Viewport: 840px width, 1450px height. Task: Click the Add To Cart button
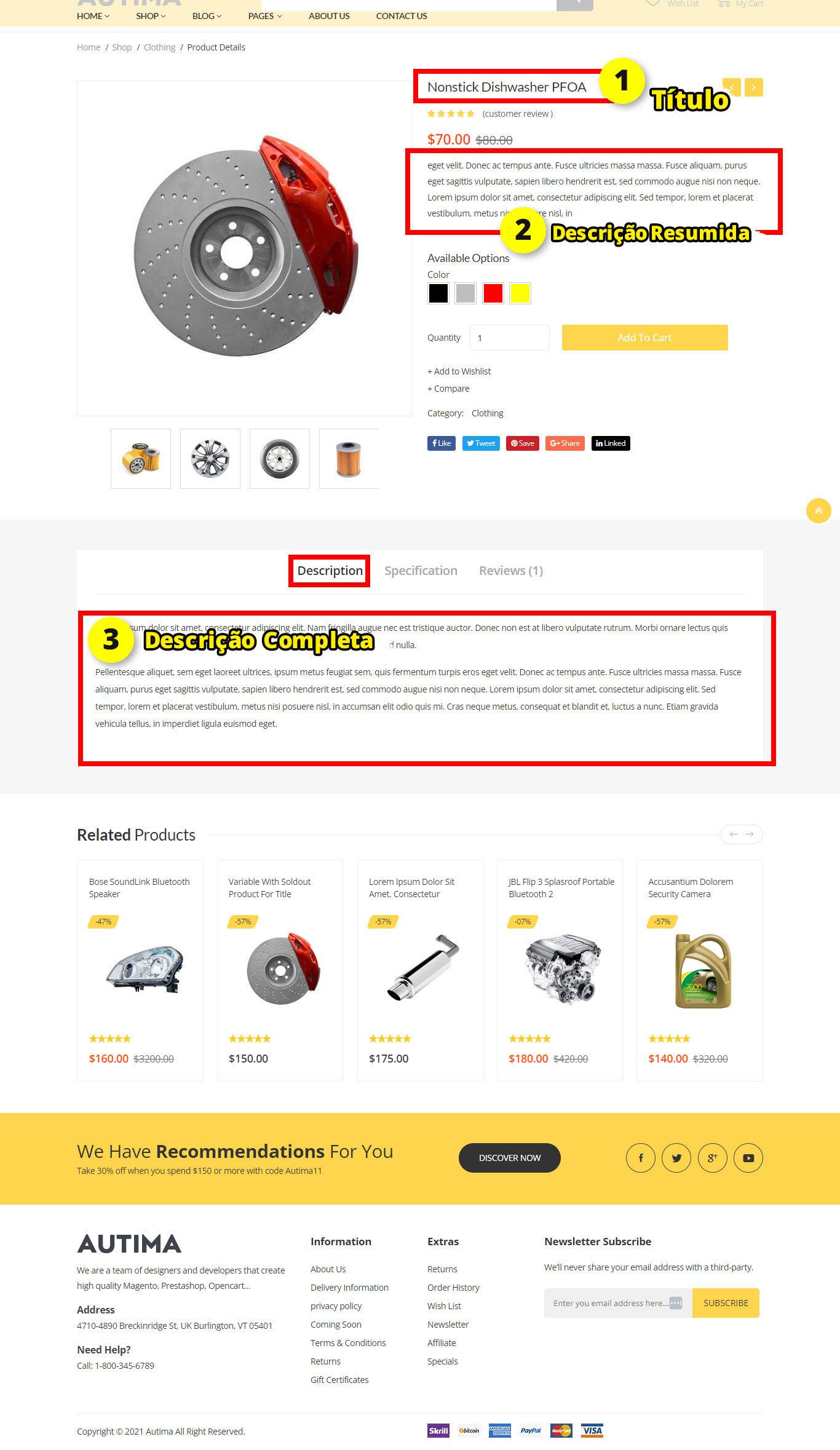[x=644, y=338]
